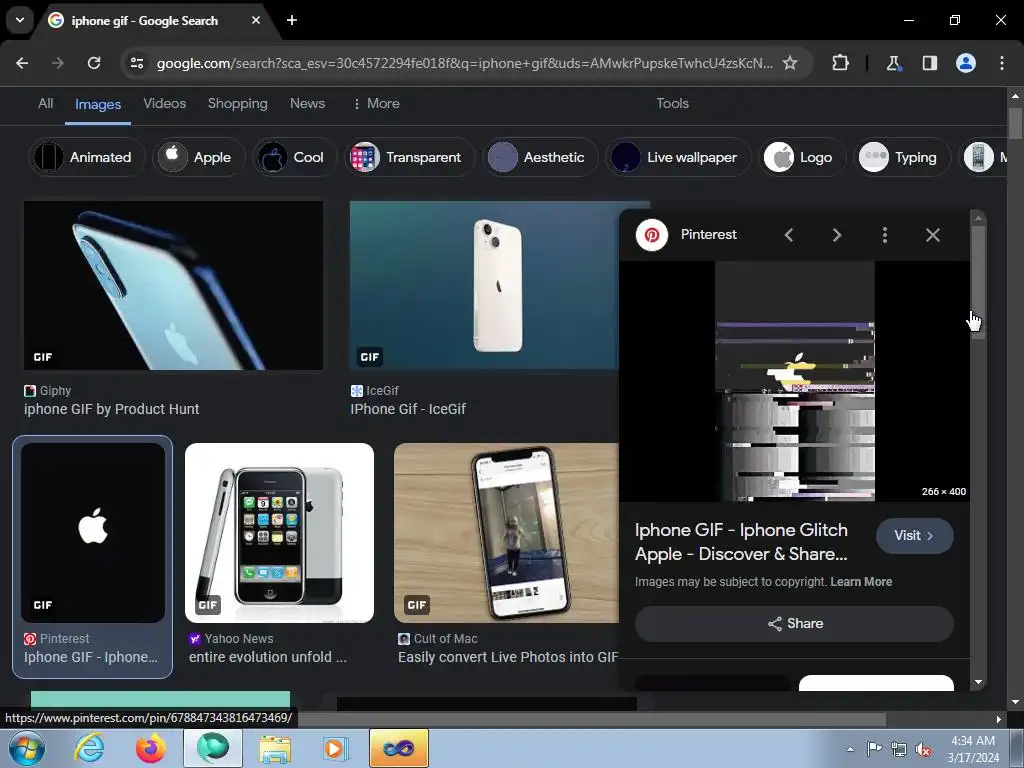1024x768 pixels.
Task: Open the Windows Start menu
Action: (x=27, y=748)
